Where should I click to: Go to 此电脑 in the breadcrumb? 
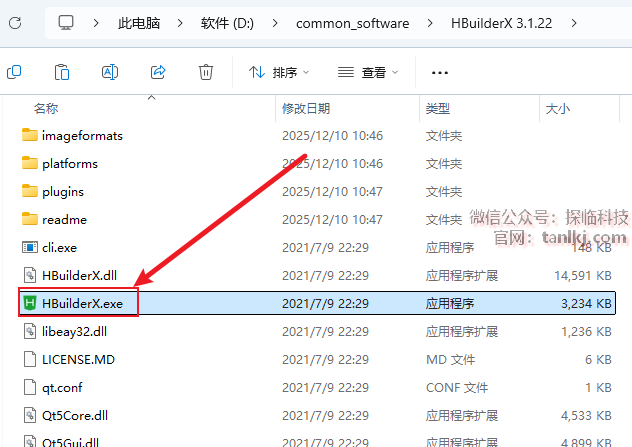point(139,23)
